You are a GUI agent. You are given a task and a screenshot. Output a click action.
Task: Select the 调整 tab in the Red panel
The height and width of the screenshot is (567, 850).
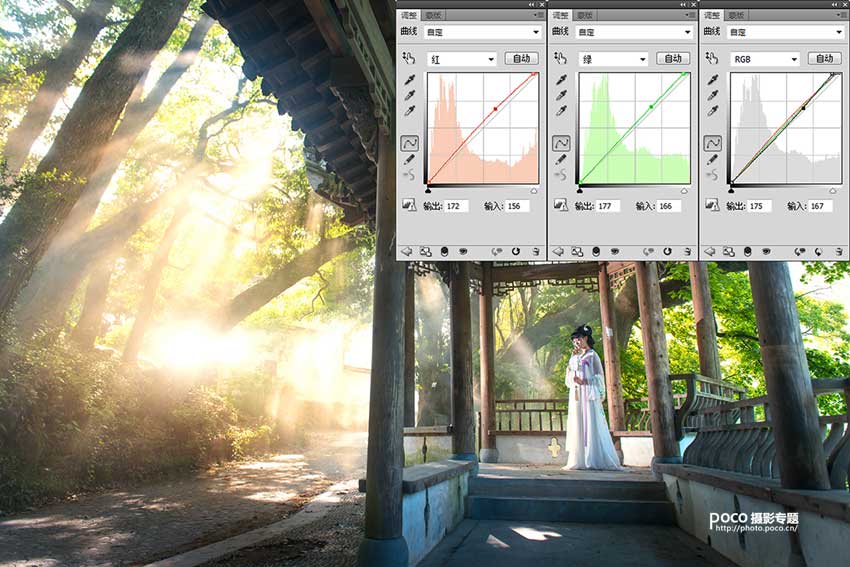pyautogui.click(x=409, y=15)
